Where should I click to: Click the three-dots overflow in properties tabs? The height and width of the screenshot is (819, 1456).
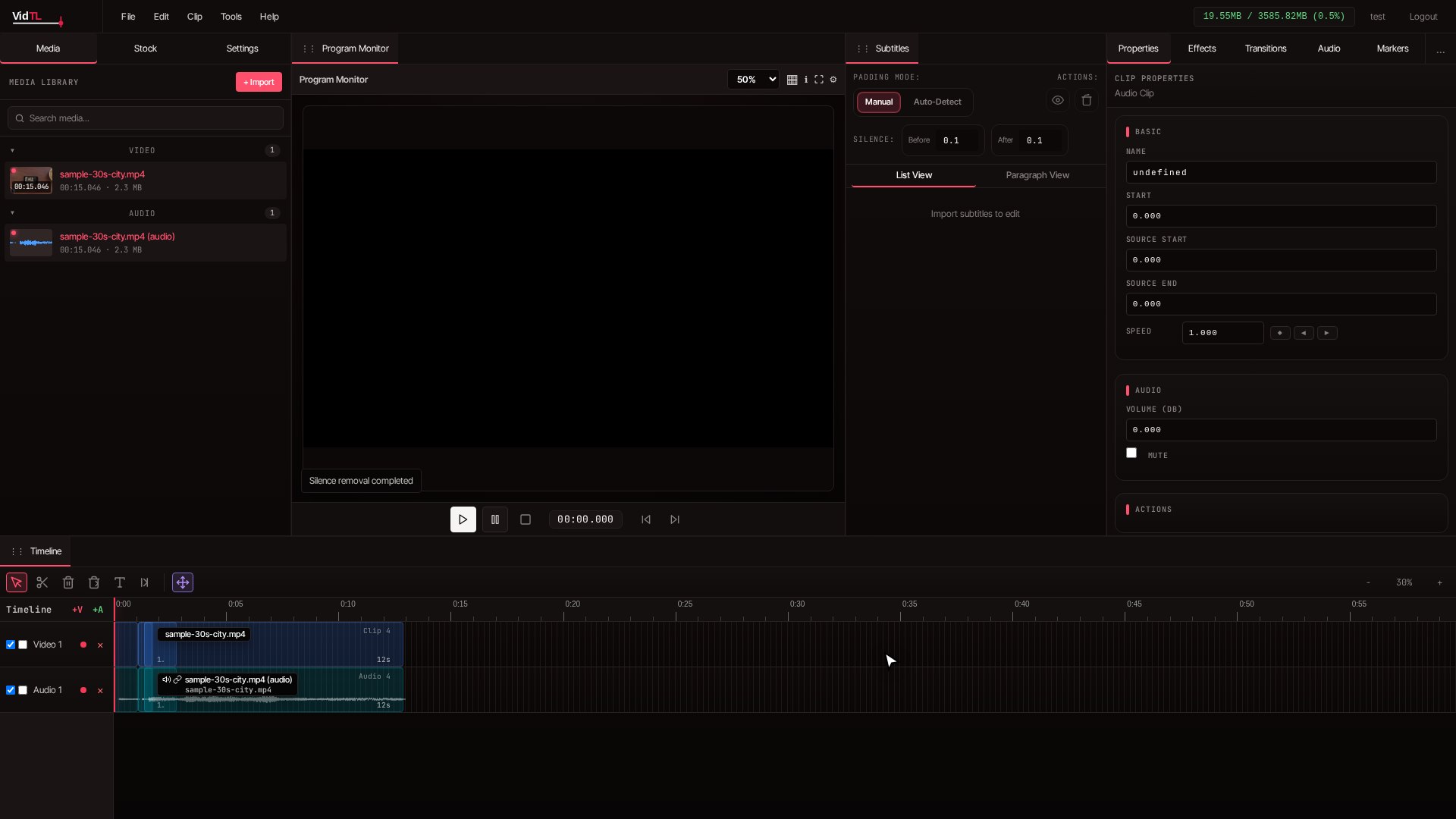click(1441, 50)
